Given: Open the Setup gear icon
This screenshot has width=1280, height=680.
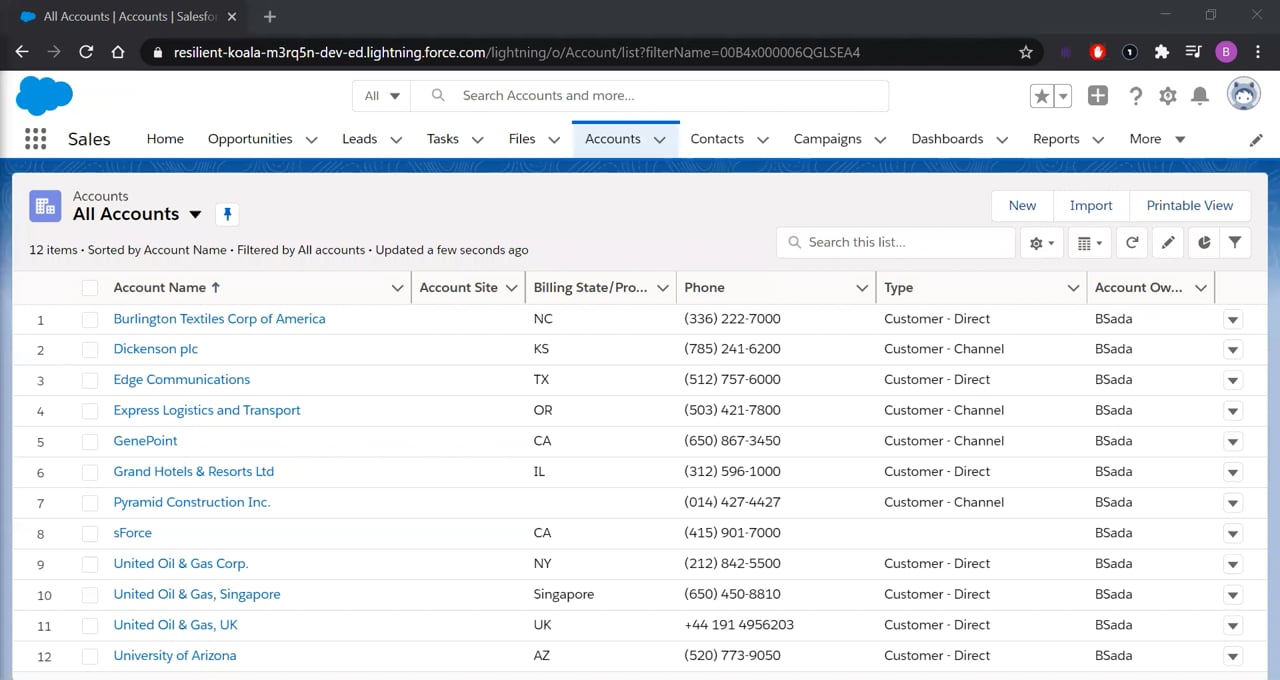Looking at the screenshot, I should [1168, 96].
